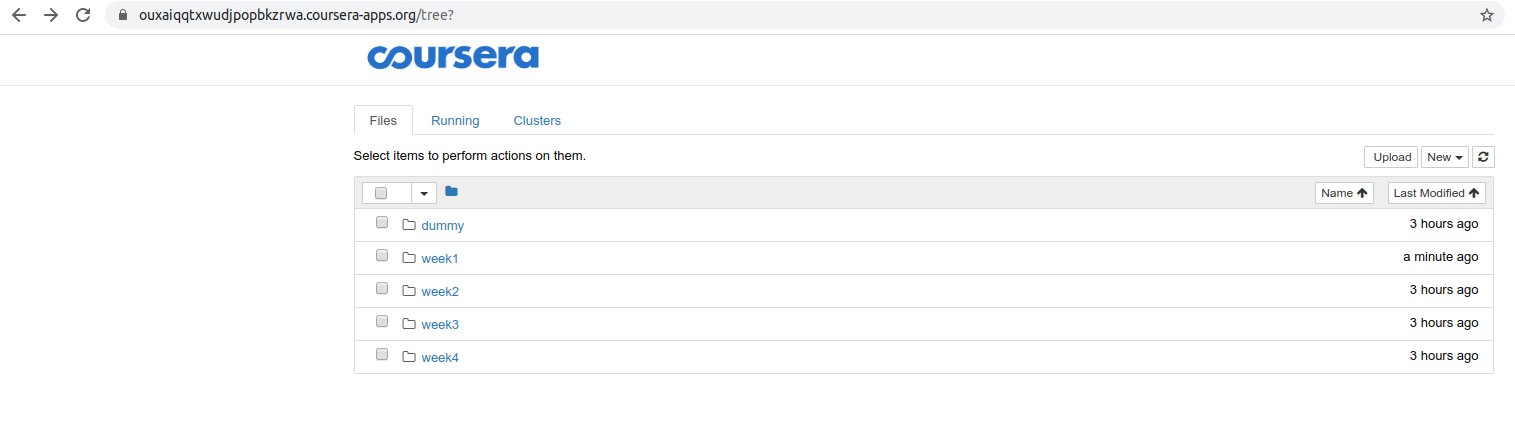This screenshot has width=1515, height=426.
Task: Open the Clusters tab
Action: coord(537,120)
